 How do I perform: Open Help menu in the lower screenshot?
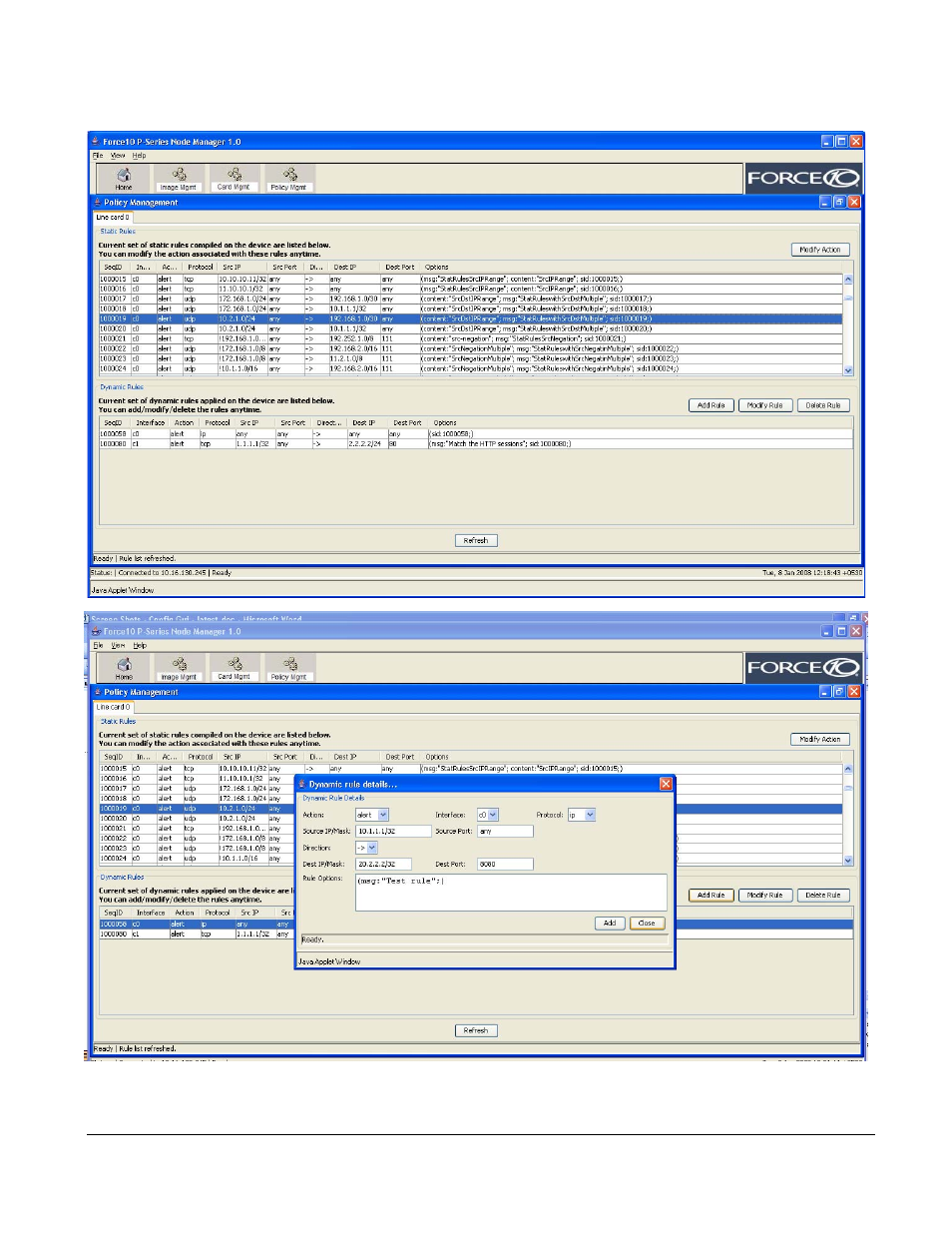(139, 646)
